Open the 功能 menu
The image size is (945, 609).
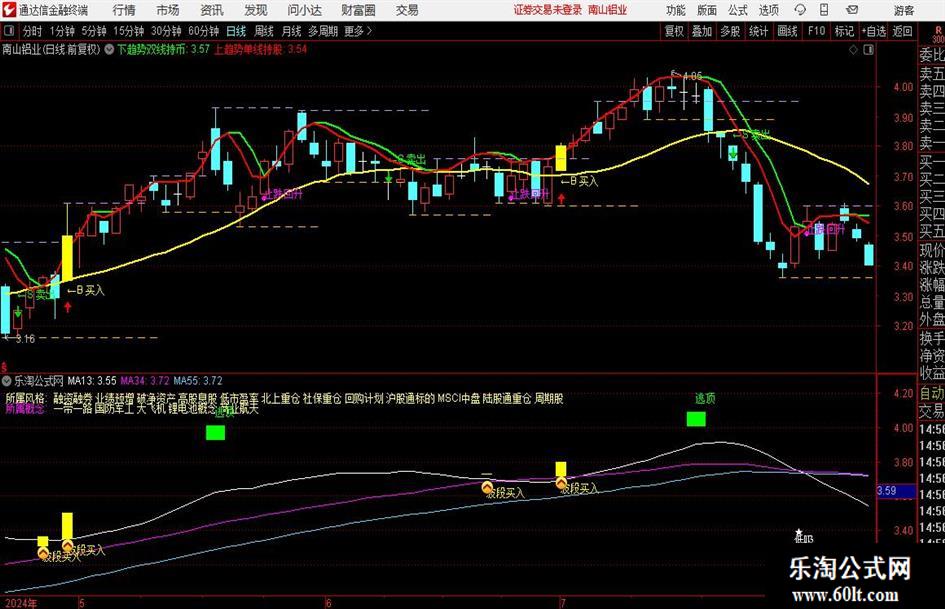(x=676, y=10)
